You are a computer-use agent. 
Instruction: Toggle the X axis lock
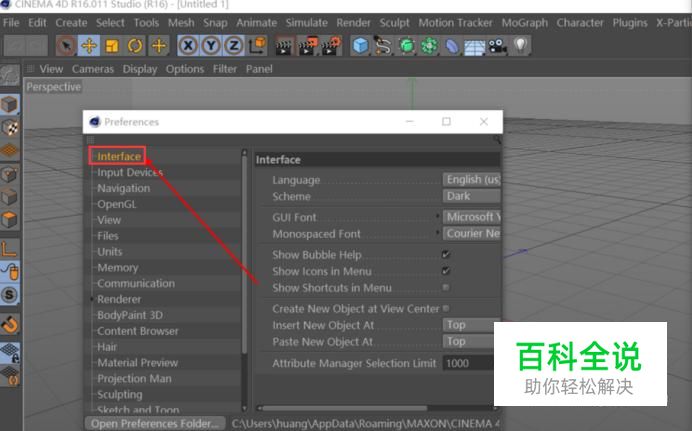(x=188, y=45)
